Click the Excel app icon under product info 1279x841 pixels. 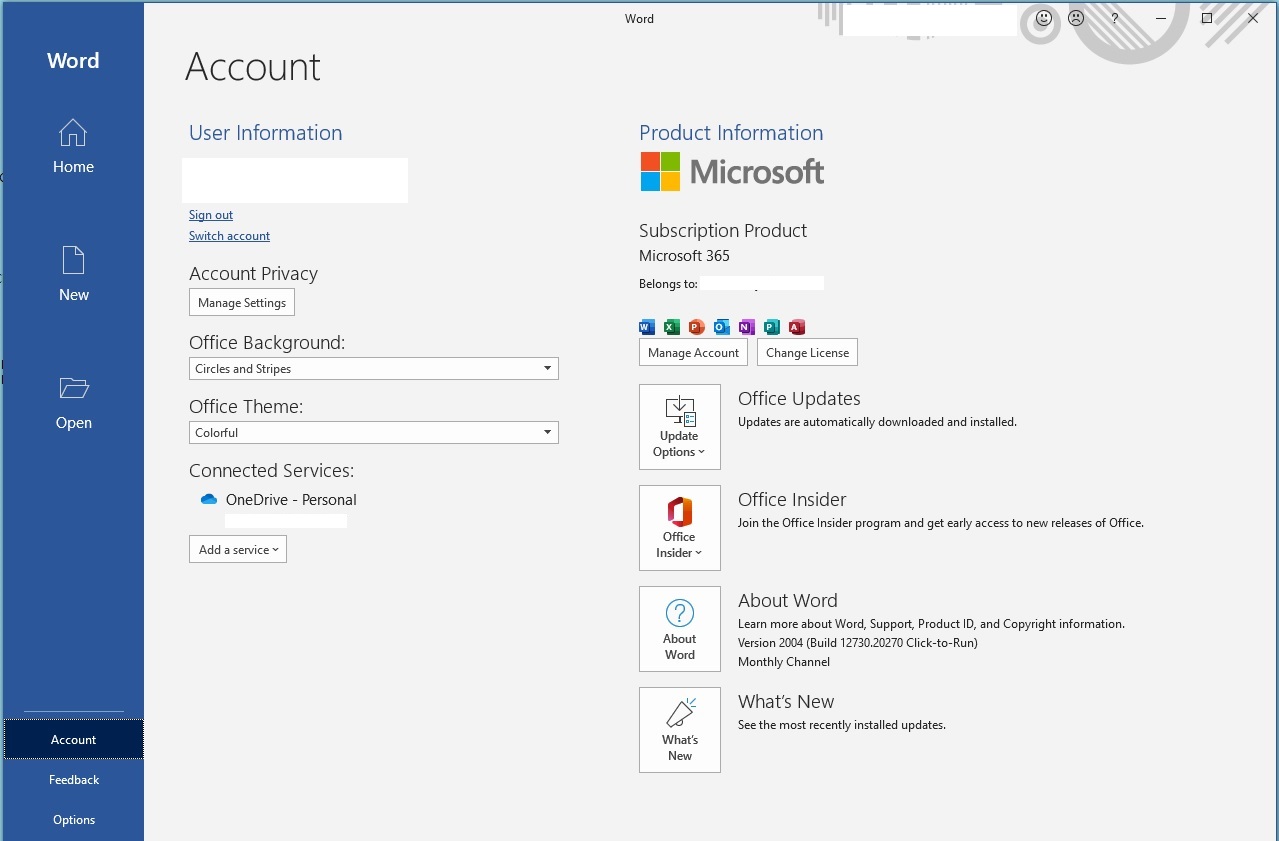pyautogui.click(x=672, y=327)
